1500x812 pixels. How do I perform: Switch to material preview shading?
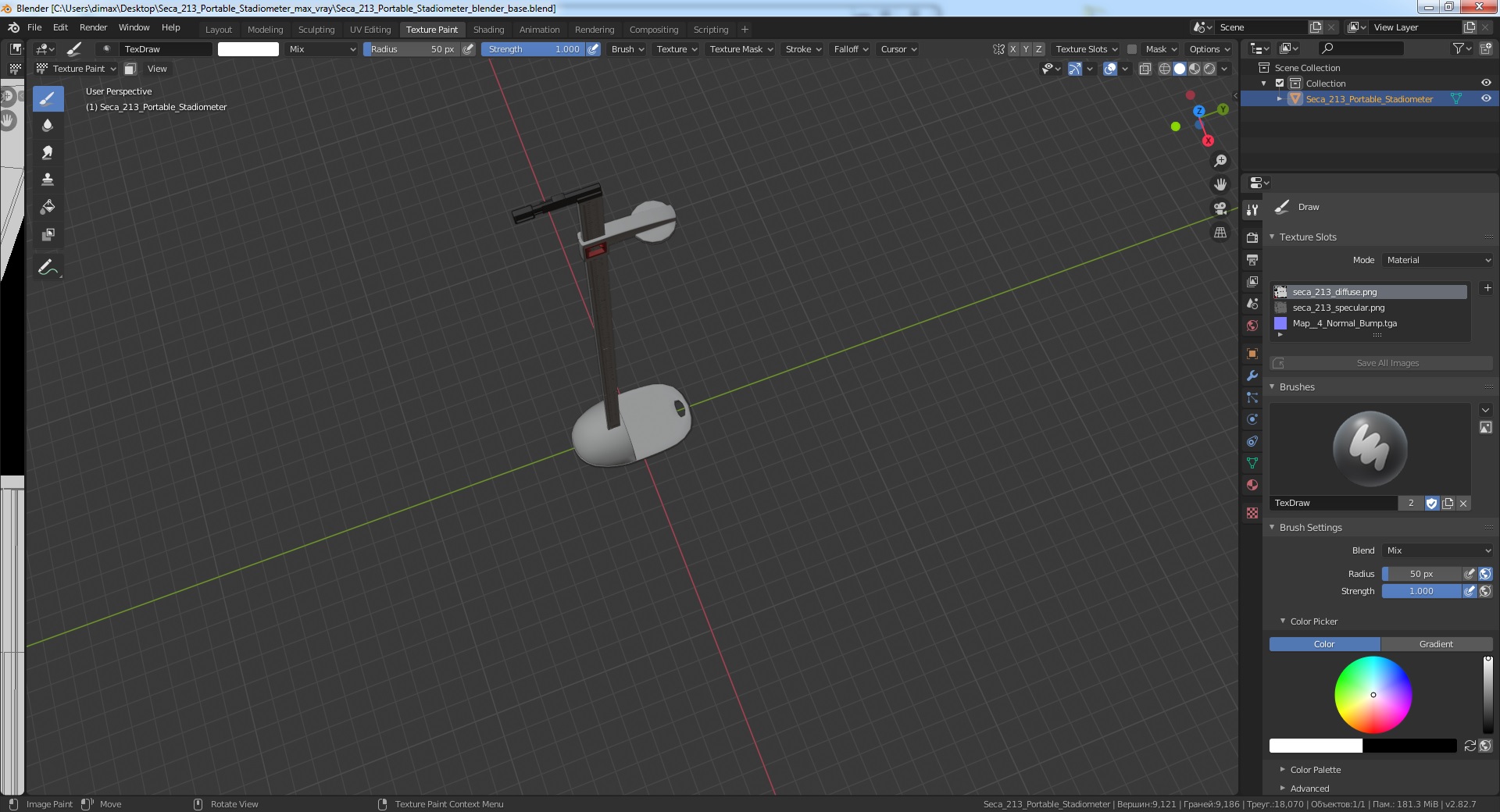coord(1195,69)
